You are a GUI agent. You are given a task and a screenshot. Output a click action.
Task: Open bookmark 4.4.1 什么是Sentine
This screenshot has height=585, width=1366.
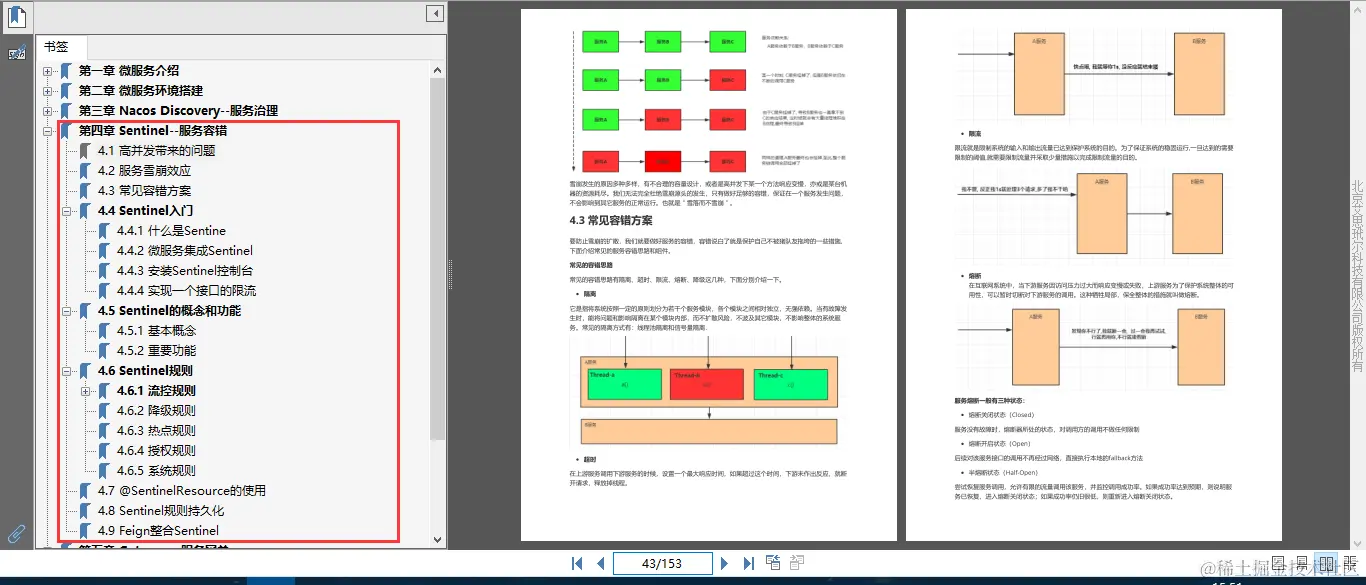171,231
